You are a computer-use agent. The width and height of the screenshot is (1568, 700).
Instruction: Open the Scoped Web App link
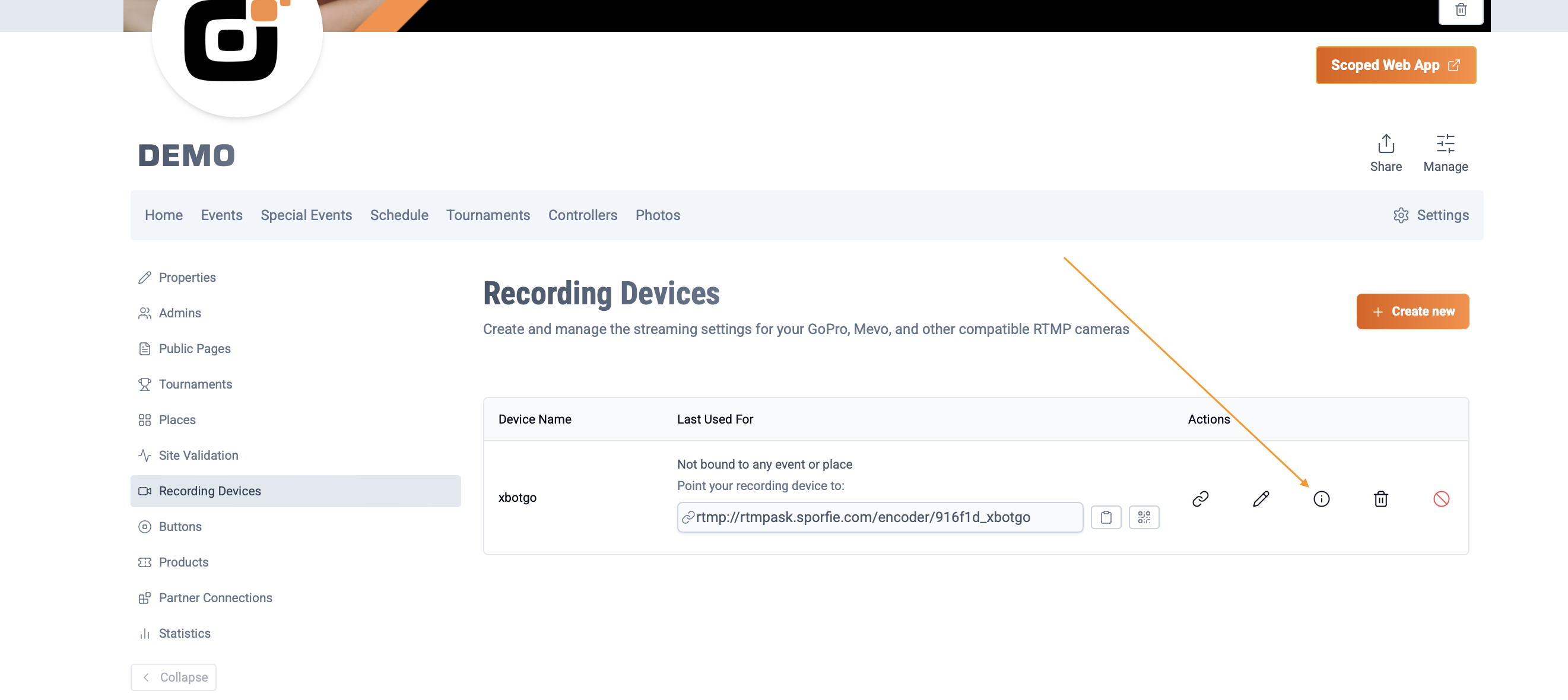click(1395, 65)
